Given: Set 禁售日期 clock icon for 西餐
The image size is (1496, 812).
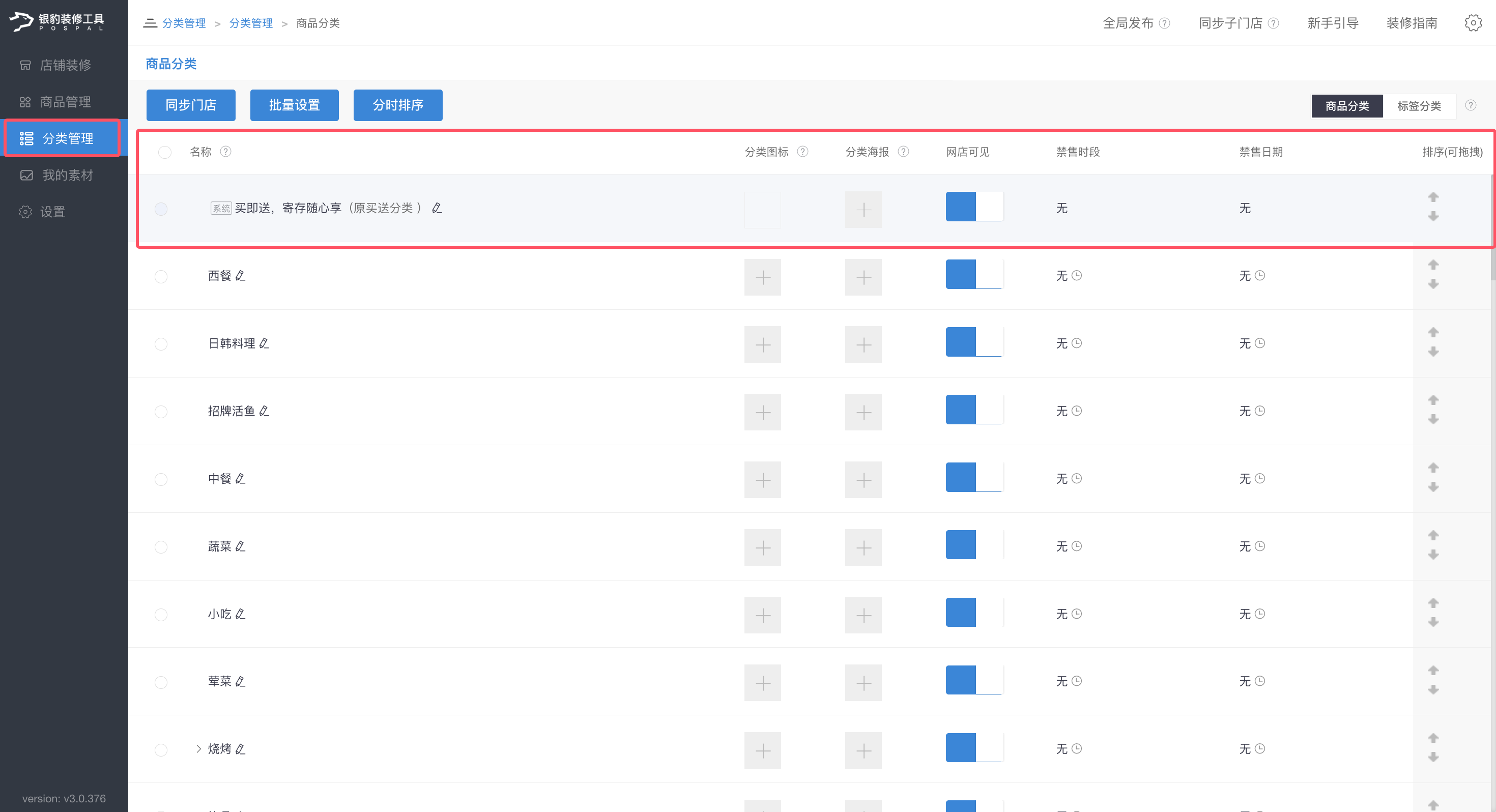Looking at the screenshot, I should pyautogui.click(x=1259, y=275).
